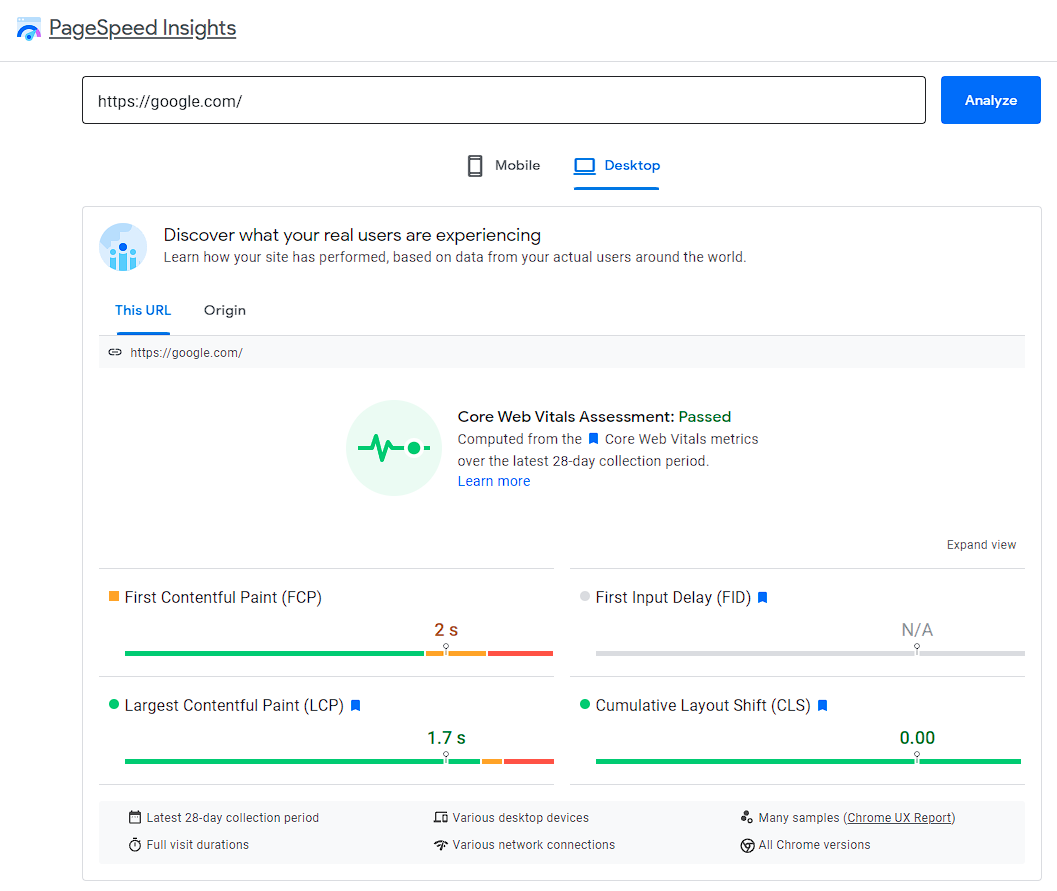Click the bookmark icon next to CLS

(822, 705)
